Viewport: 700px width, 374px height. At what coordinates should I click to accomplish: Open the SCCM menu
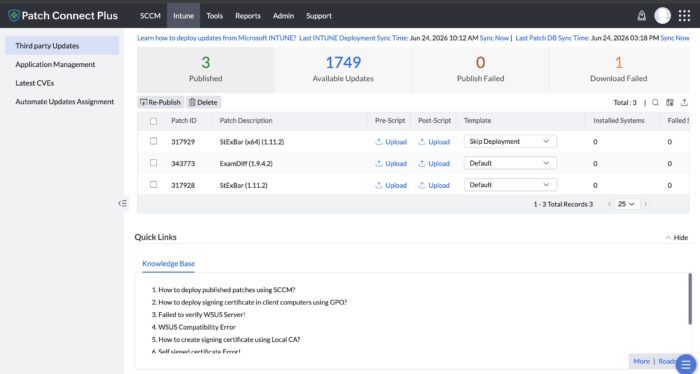click(150, 16)
